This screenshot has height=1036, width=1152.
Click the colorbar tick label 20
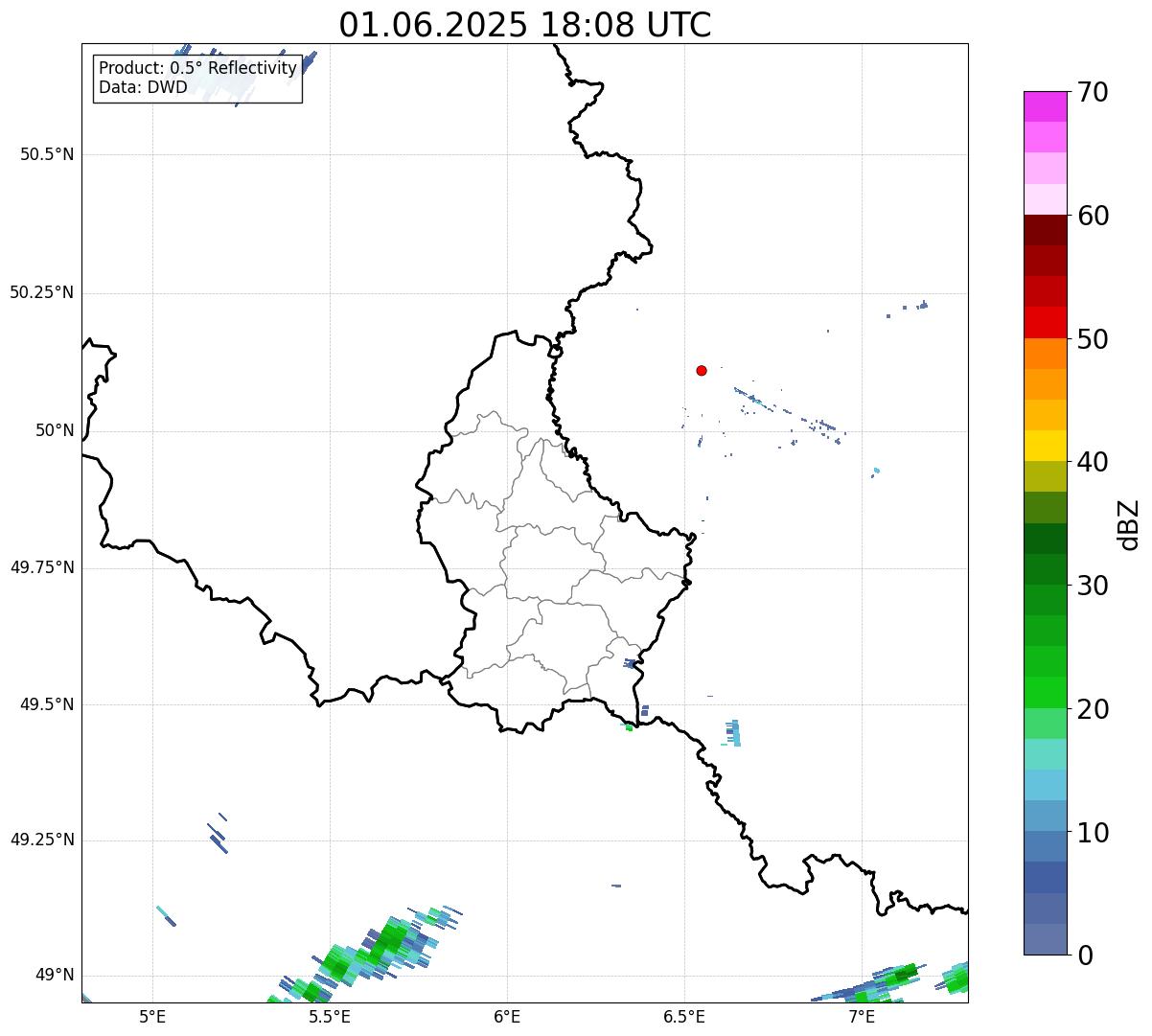point(1093,709)
